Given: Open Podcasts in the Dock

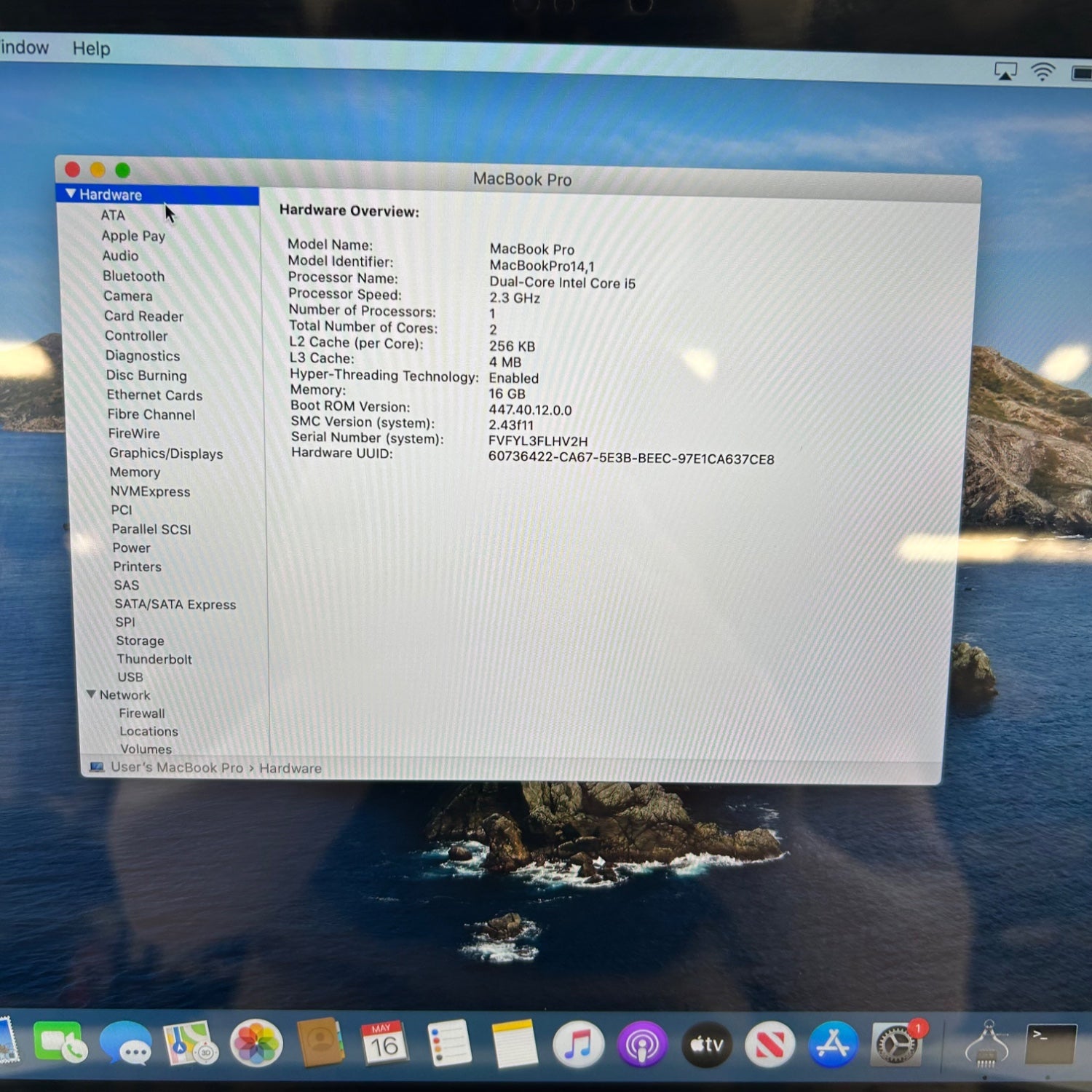Looking at the screenshot, I should [x=642, y=1045].
